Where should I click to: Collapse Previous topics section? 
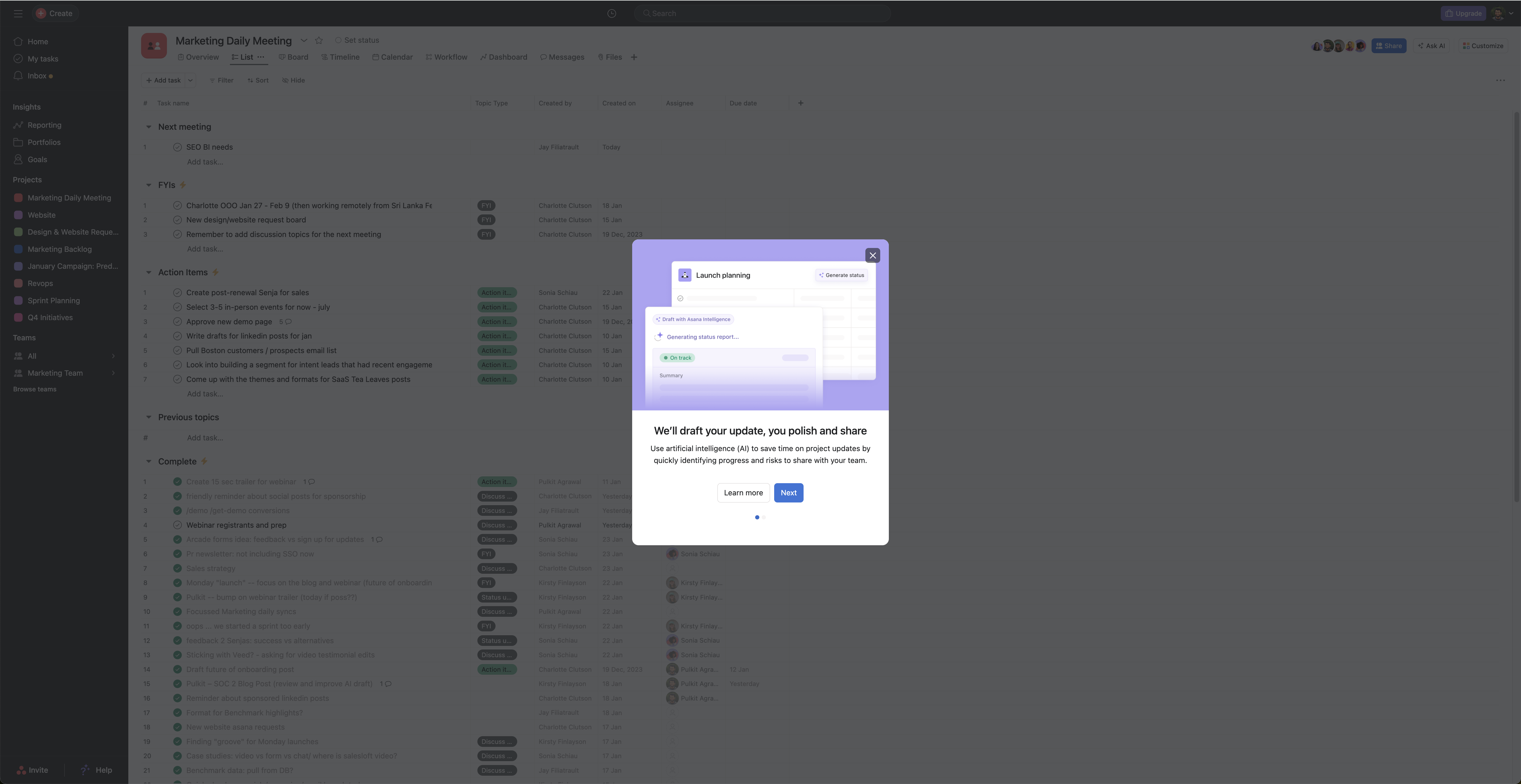(x=148, y=417)
